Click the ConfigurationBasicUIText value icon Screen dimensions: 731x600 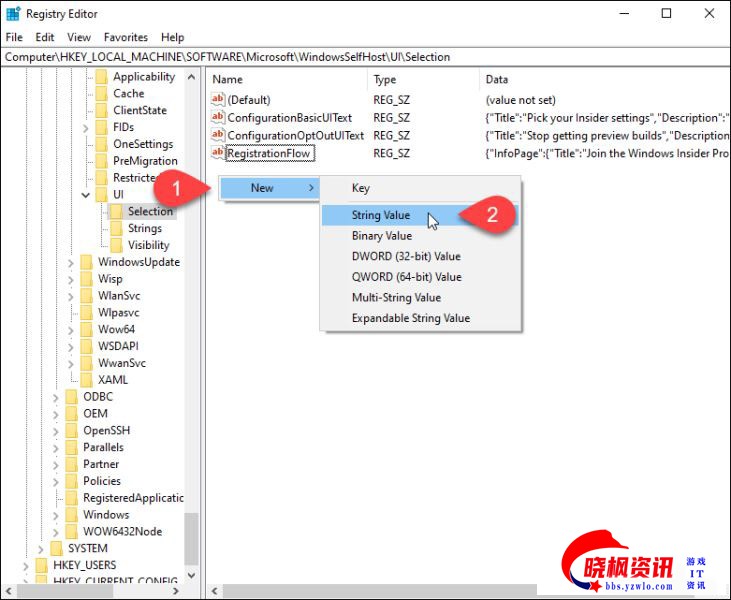pos(219,118)
